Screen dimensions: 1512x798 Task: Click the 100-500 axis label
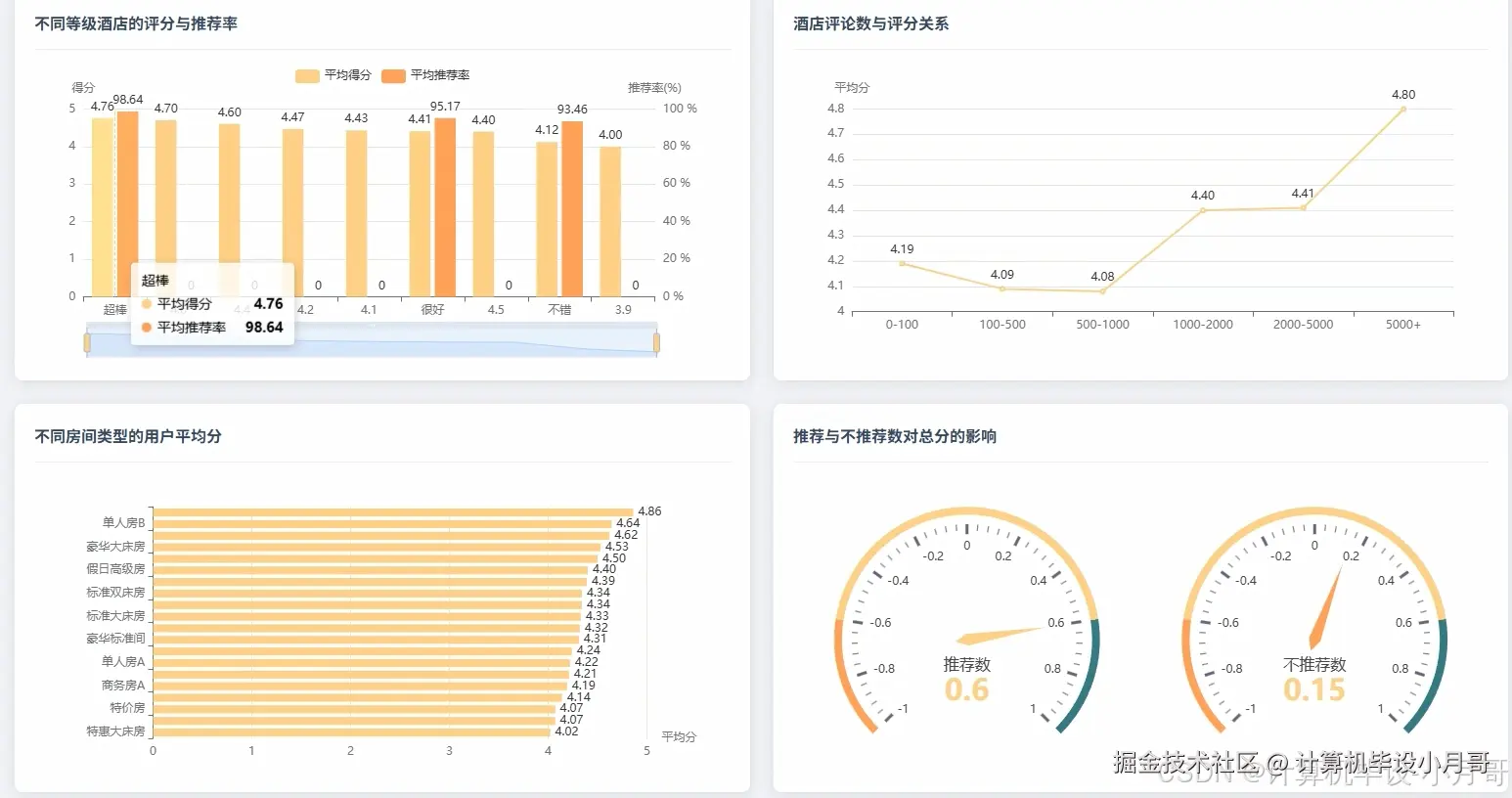(1001, 324)
